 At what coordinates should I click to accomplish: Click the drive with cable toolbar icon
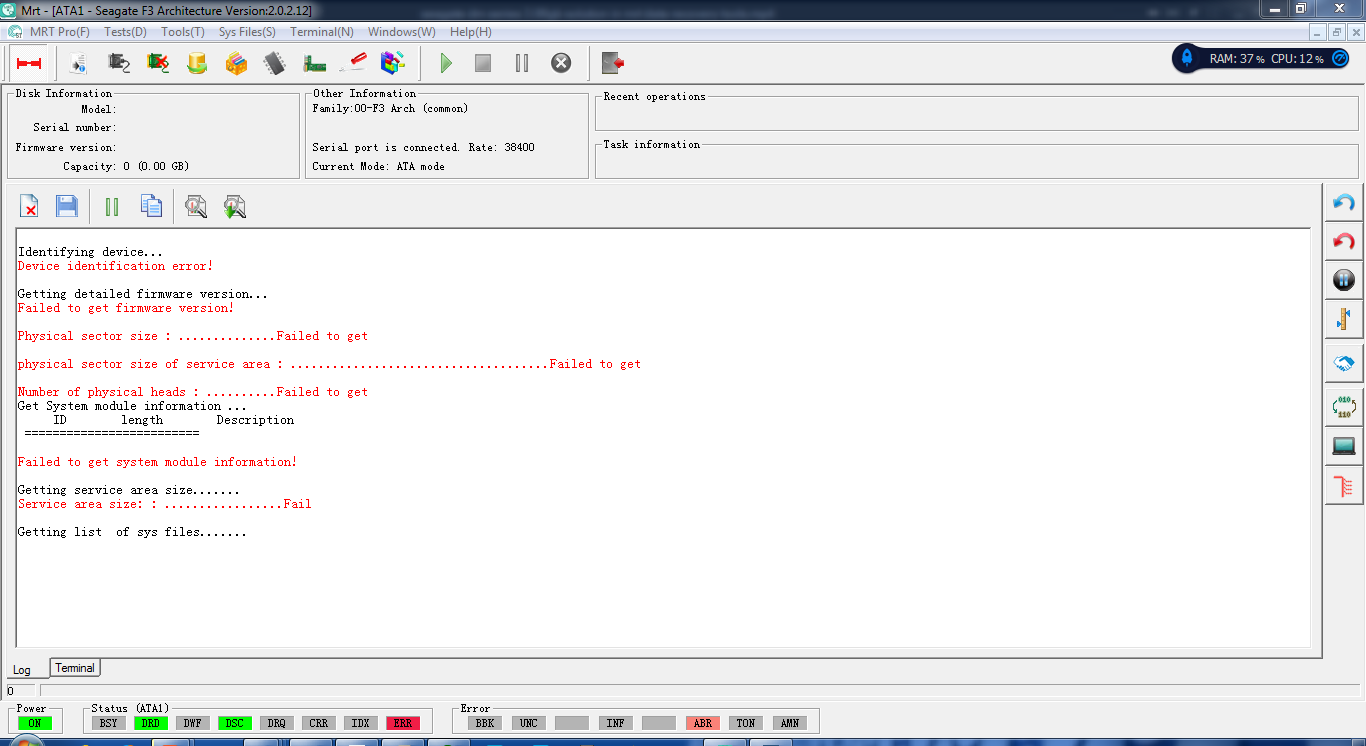(118, 63)
